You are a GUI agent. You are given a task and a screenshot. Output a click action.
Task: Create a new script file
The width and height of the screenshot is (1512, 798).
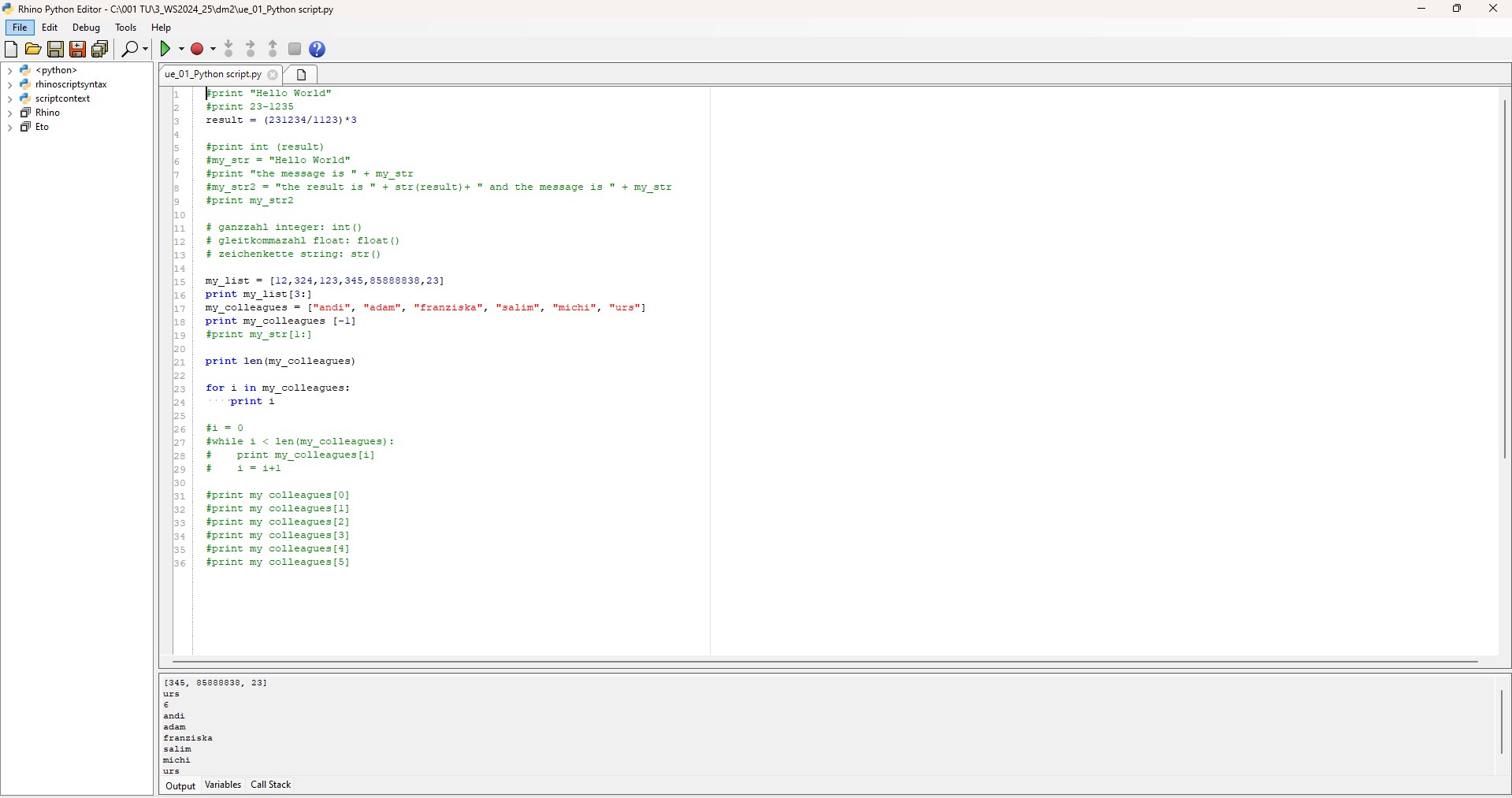pos(11,49)
